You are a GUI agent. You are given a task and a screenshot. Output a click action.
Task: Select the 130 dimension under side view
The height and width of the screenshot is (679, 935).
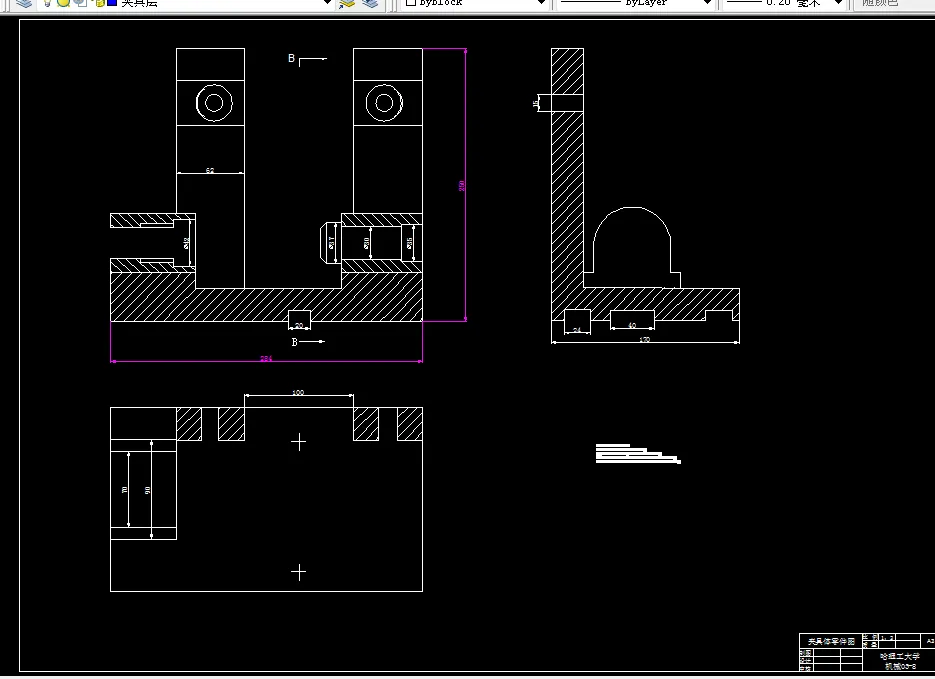pyautogui.click(x=645, y=339)
